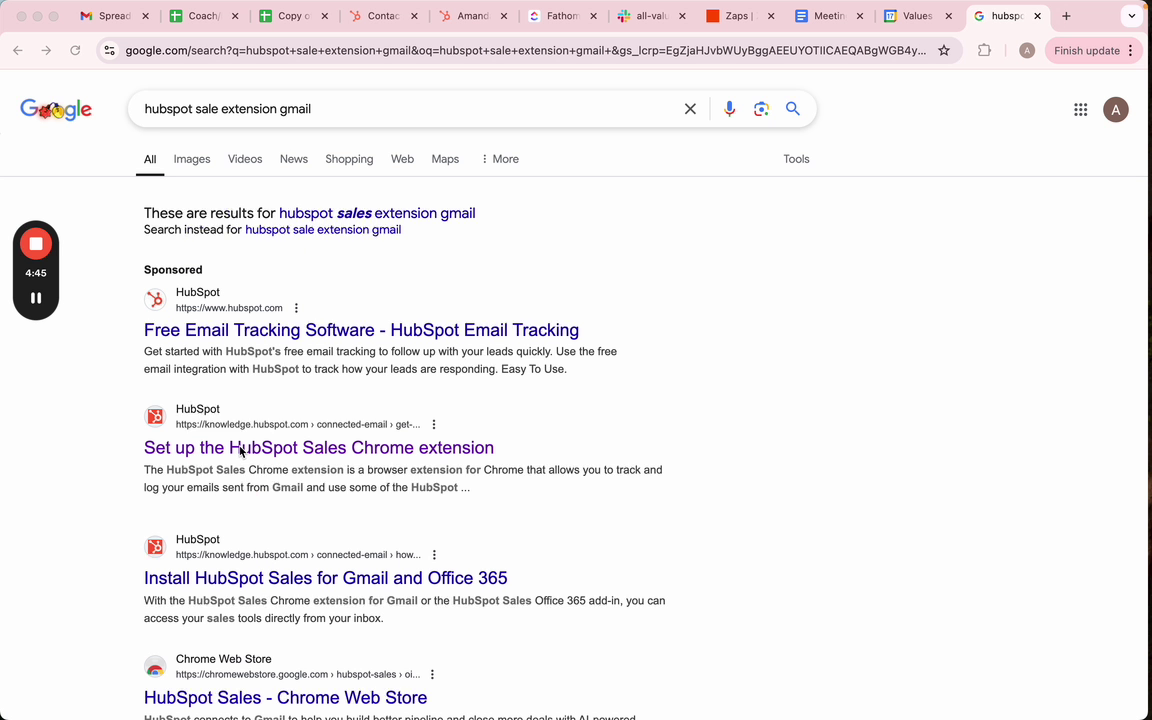Stop the screen recording

click(35, 244)
